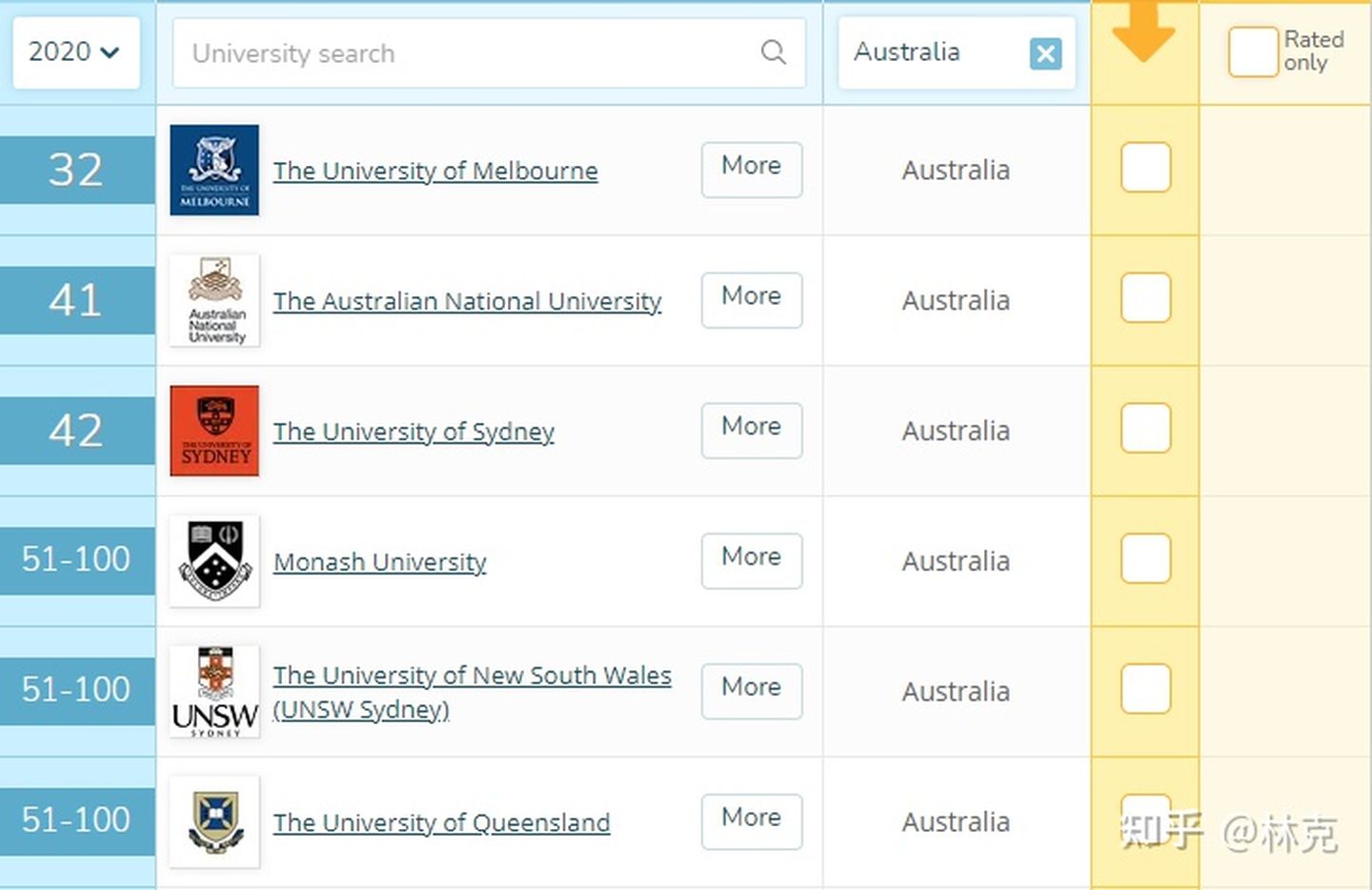Viewport: 1372px width, 890px height.
Task: Open the Monash University link
Action: [x=379, y=562]
